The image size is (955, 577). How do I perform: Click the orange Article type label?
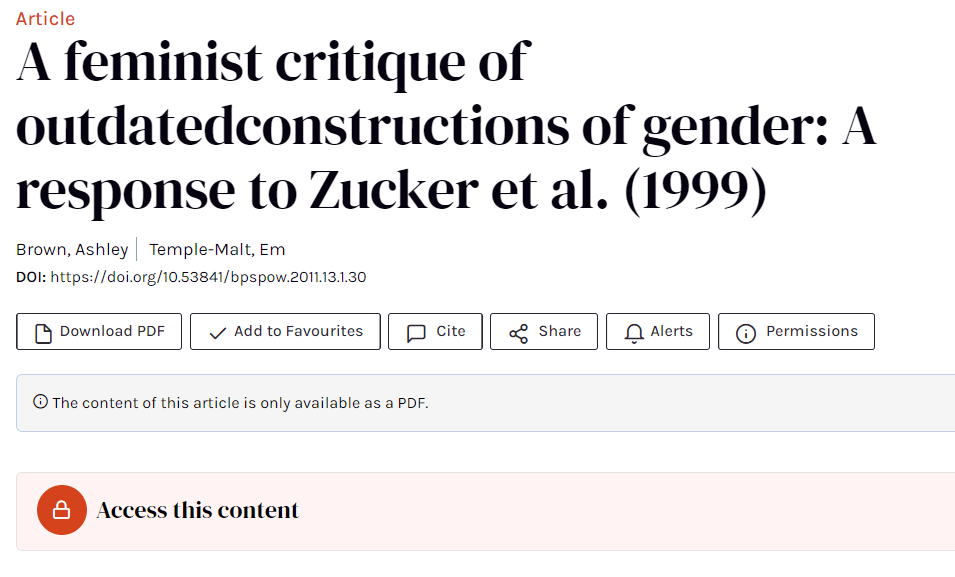click(x=45, y=19)
